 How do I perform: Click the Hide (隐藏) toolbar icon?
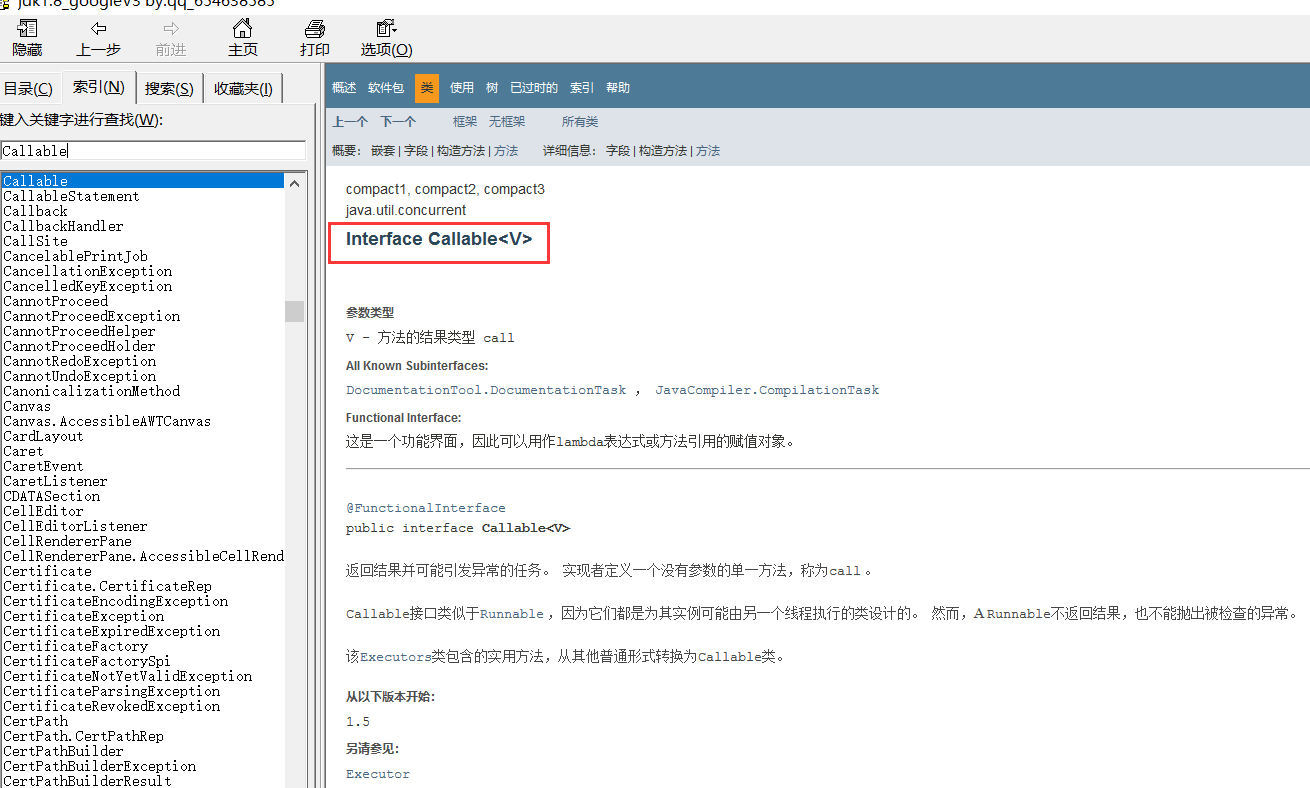pos(27,38)
